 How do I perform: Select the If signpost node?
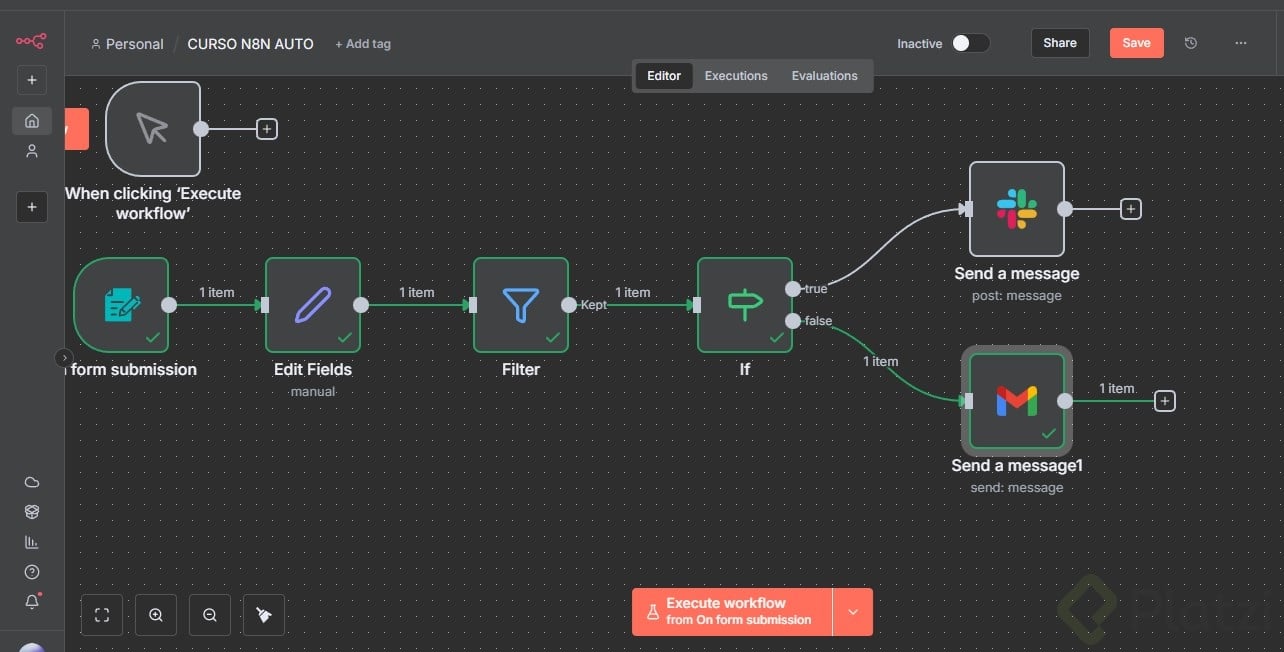[745, 305]
